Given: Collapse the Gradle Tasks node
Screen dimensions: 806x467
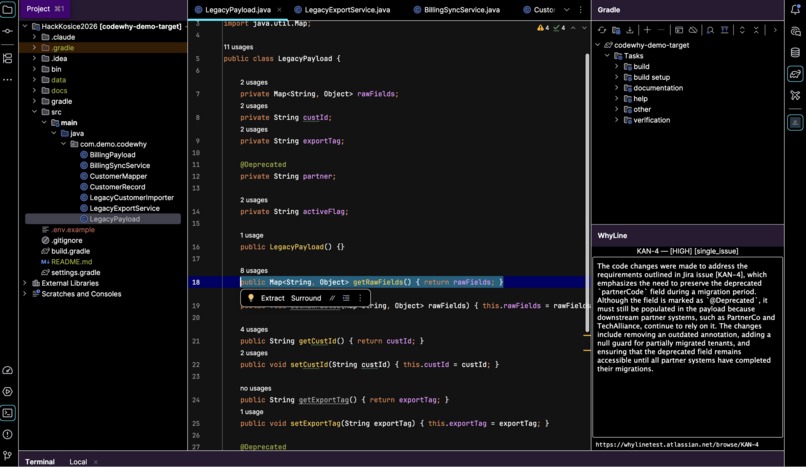Looking at the screenshot, I should tap(607, 55).
